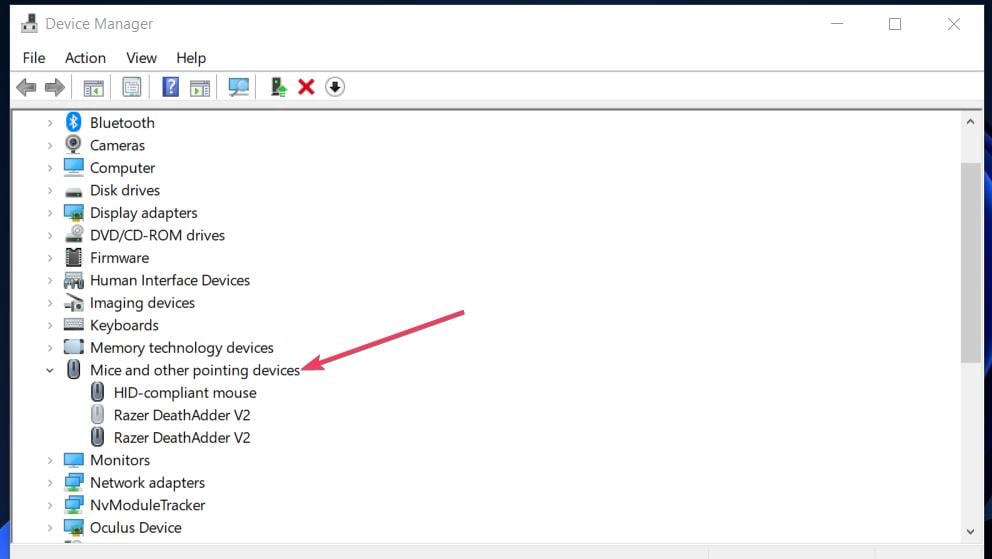Click the Computer category icon

point(73,168)
